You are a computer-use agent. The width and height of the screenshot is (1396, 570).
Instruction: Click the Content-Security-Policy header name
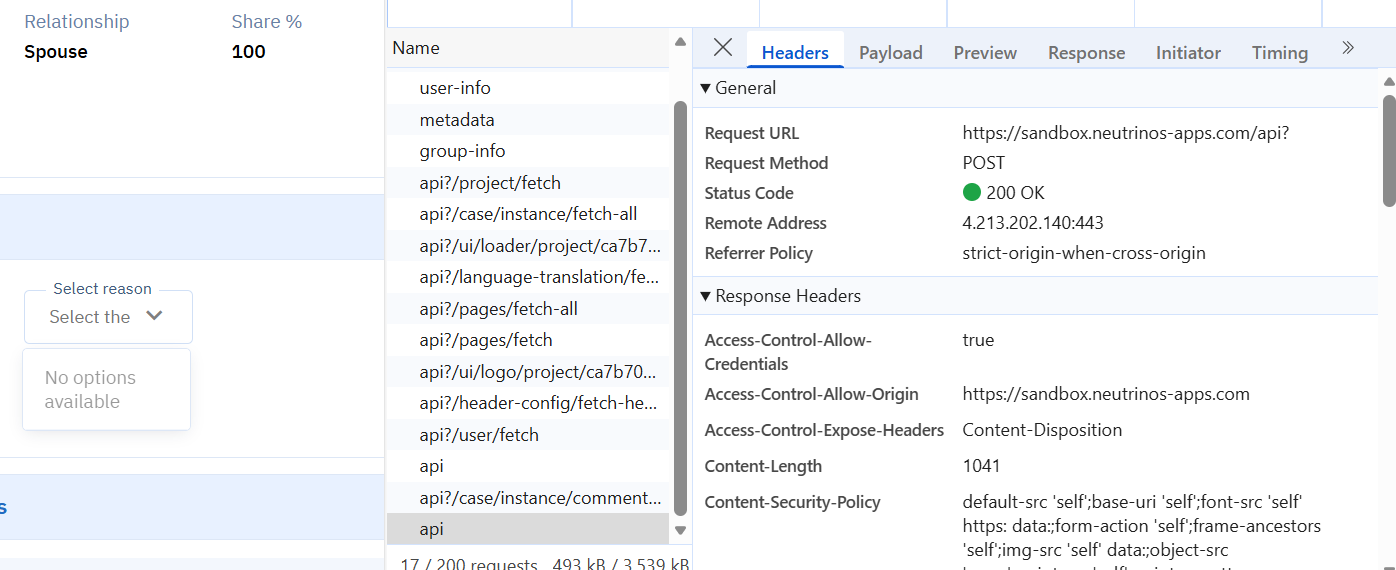pos(793,502)
